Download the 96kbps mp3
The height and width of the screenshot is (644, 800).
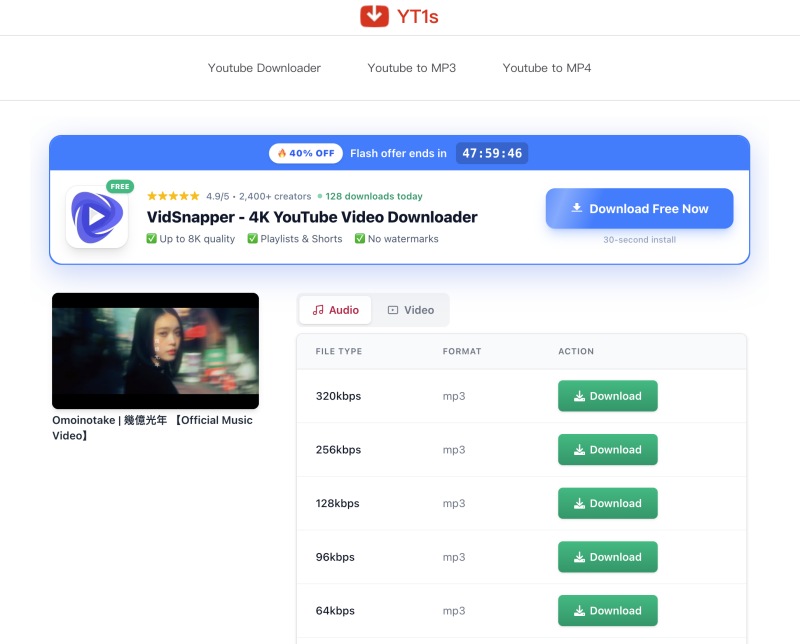608,556
